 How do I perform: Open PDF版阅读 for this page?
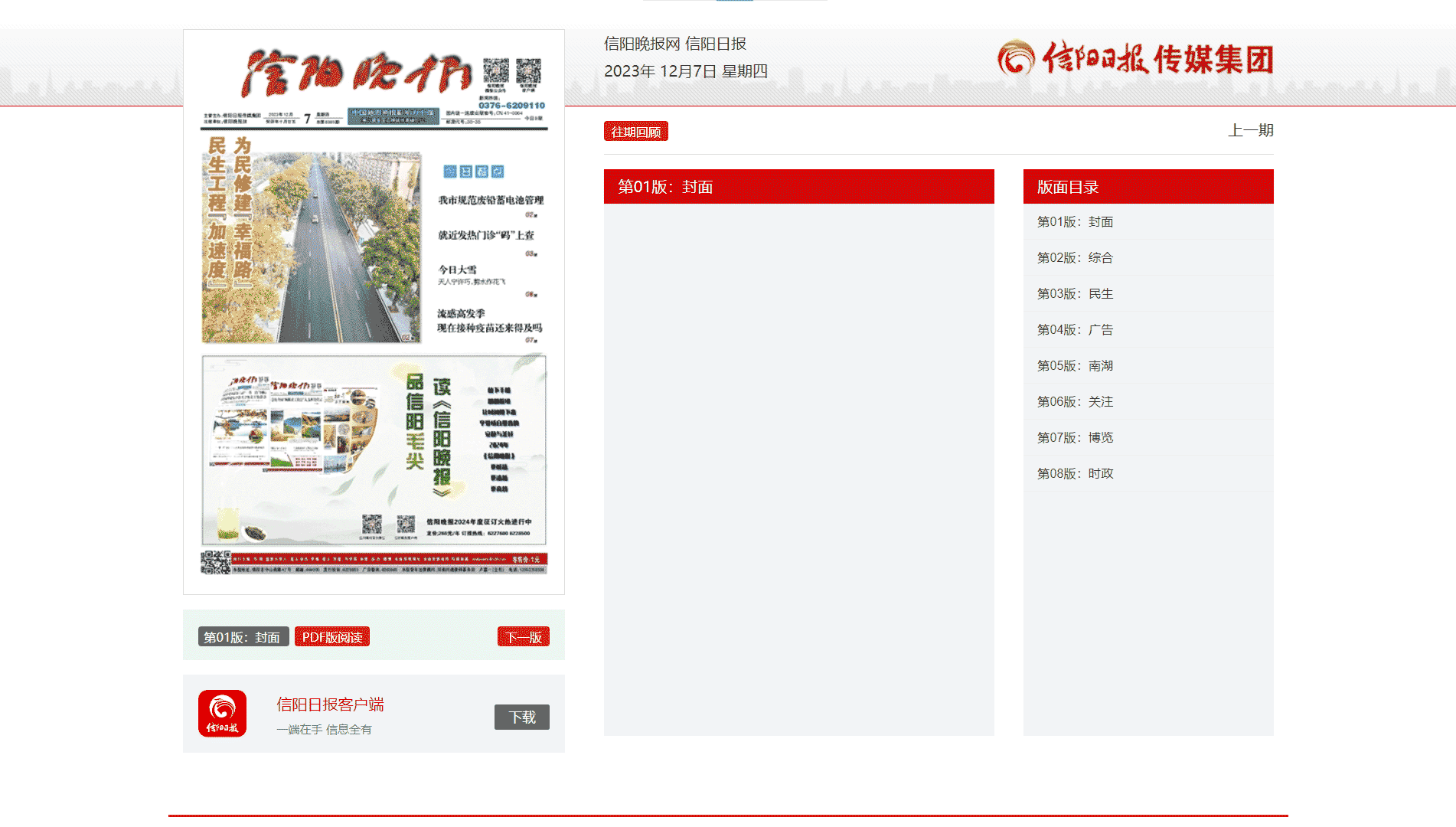(x=332, y=637)
